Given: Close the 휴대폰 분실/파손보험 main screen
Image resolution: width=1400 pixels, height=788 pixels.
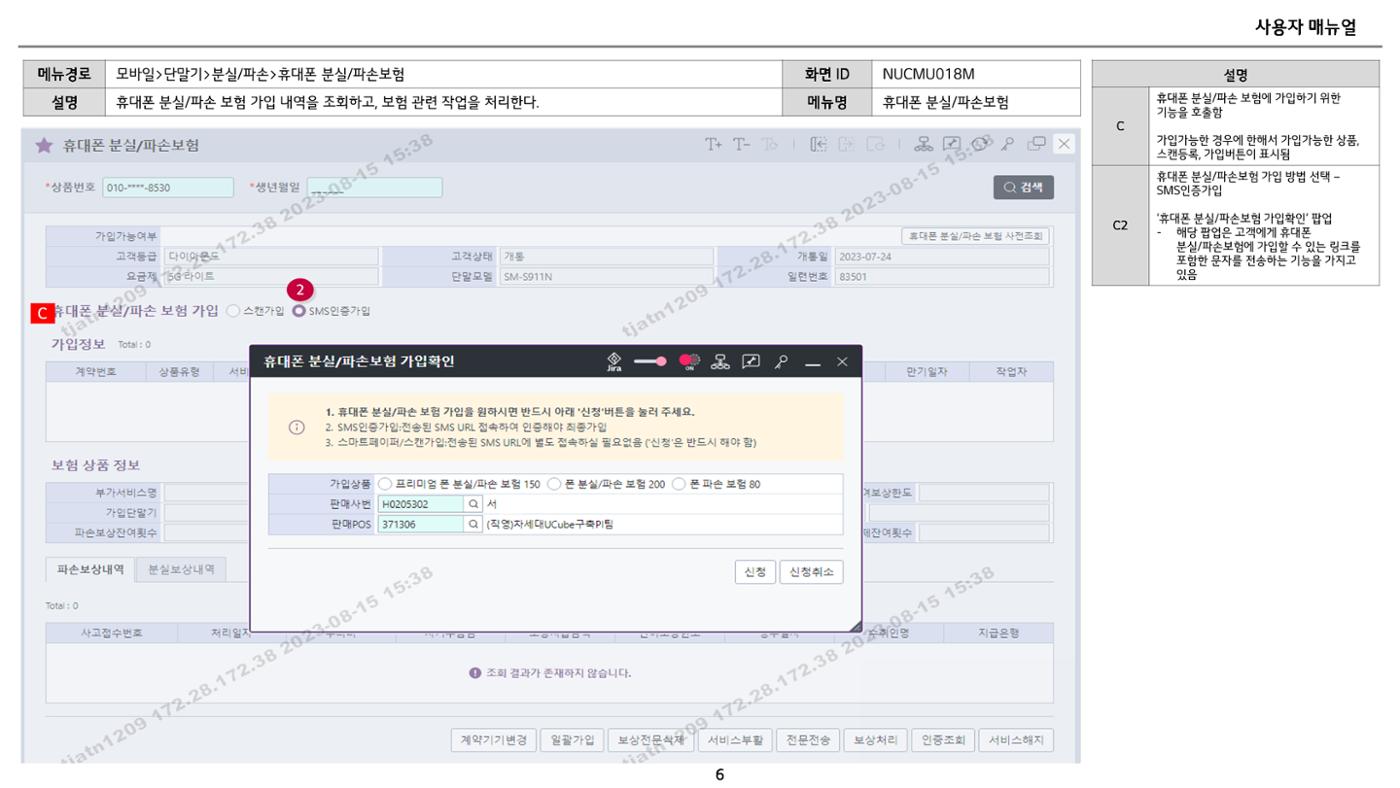Looking at the screenshot, I should click(x=1064, y=145).
